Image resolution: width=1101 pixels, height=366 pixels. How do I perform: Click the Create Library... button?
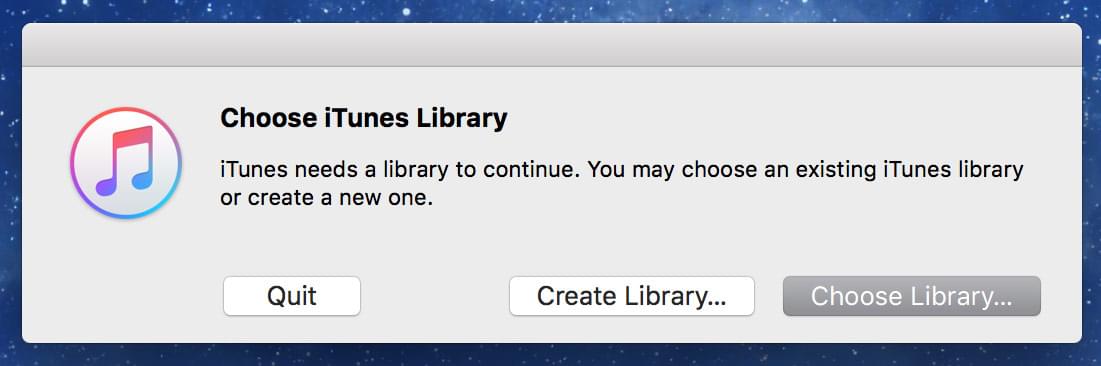631,296
